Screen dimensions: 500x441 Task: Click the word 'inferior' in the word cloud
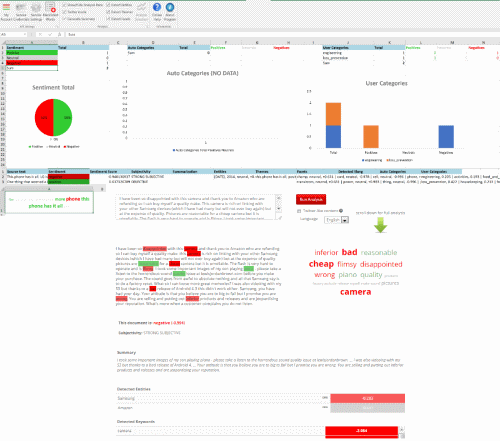pyautogui.click(x=326, y=253)
